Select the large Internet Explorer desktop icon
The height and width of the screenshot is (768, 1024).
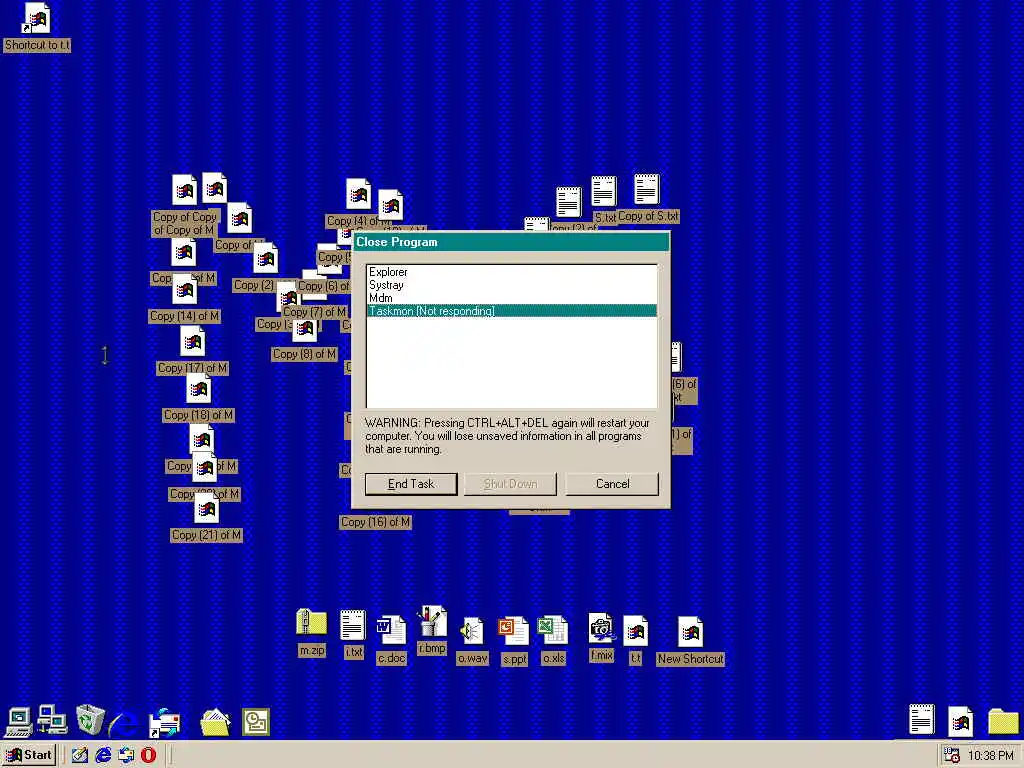coord(123,722)
